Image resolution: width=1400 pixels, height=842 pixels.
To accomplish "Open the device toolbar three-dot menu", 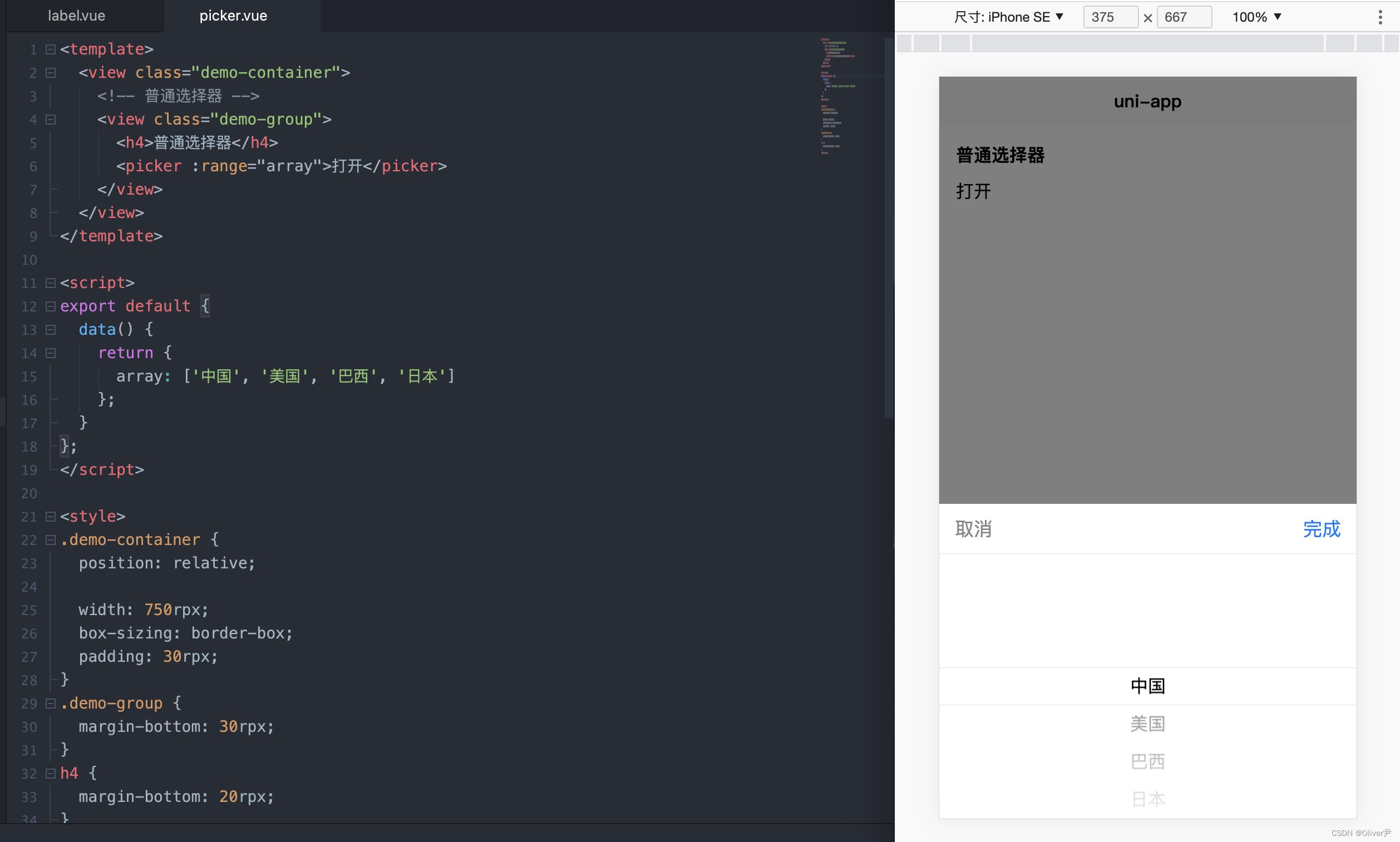I will 1380,17.
